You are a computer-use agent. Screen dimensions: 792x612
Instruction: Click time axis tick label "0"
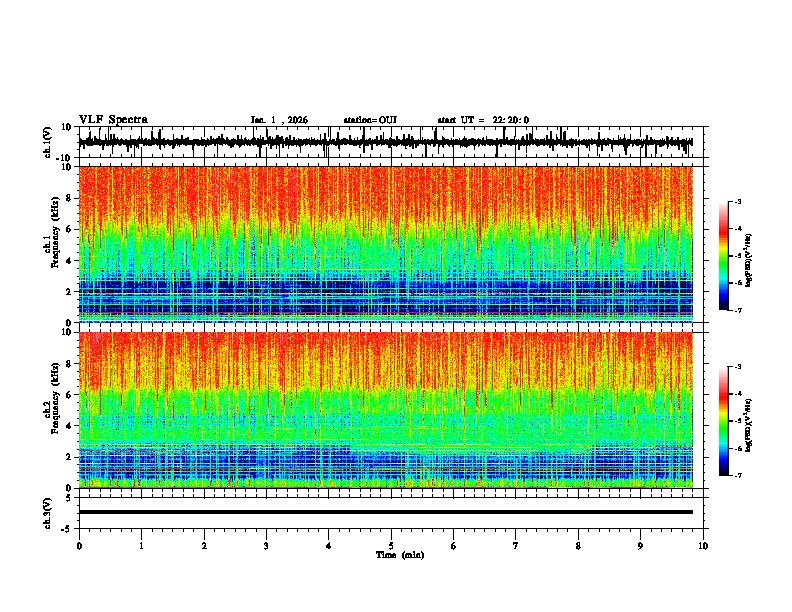[x=79, y=546]
